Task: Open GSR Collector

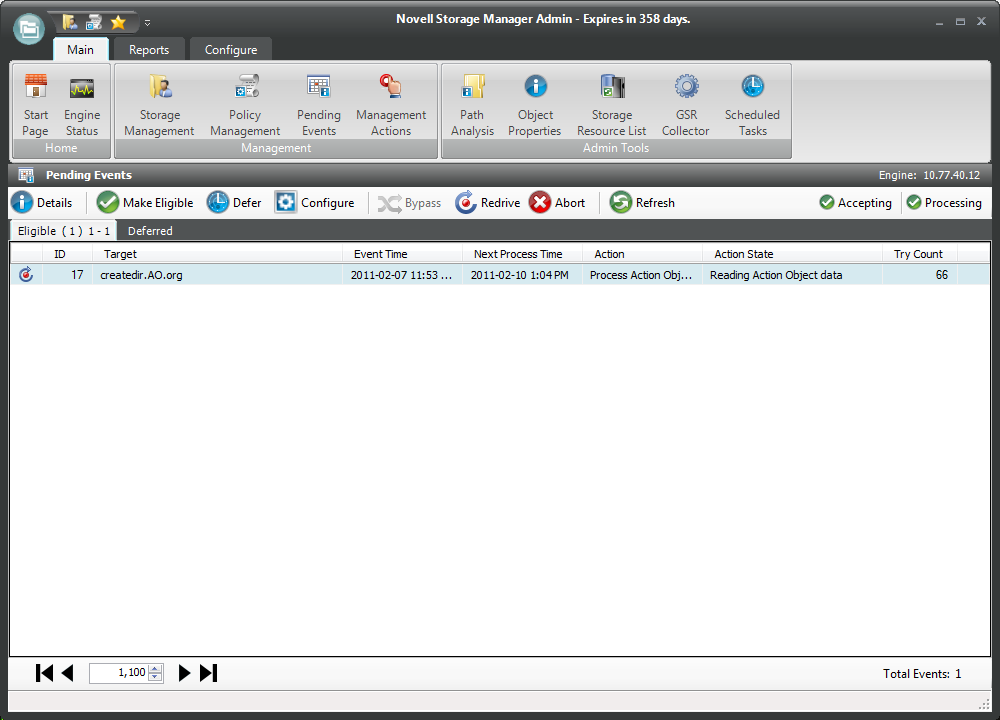Action: (x=686, y=105)
